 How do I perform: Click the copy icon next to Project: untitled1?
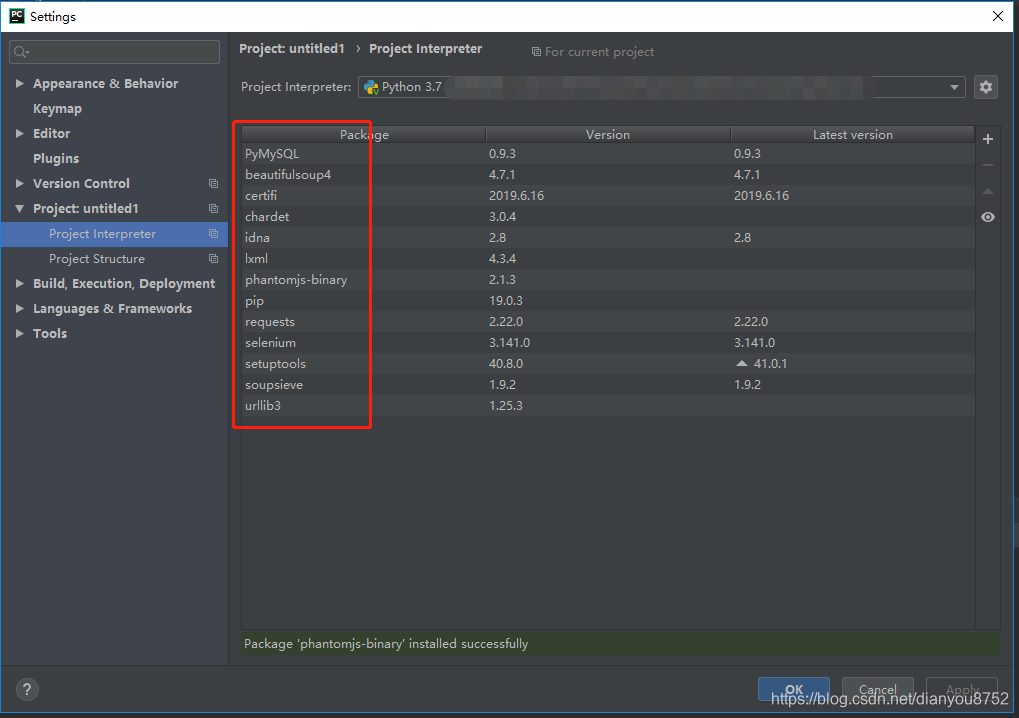pos(213,209)
